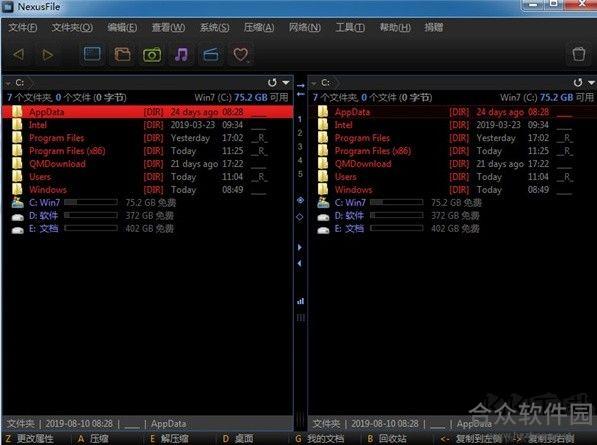Screen dimensions: 597x445
Task: Select slot 5 in the center strip
Action: coord(300,174)
